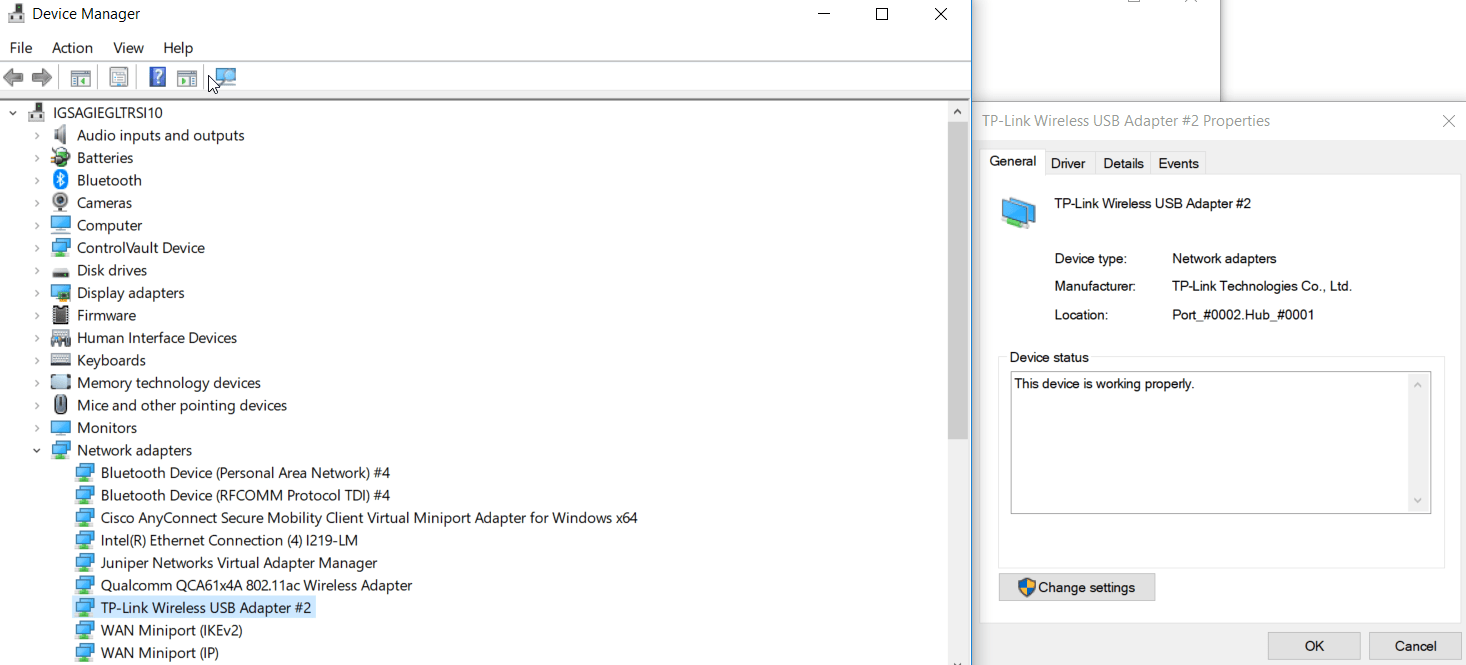Click the Change settings button
Screen dimensions: 1466x665
(x=1077, y=587)
